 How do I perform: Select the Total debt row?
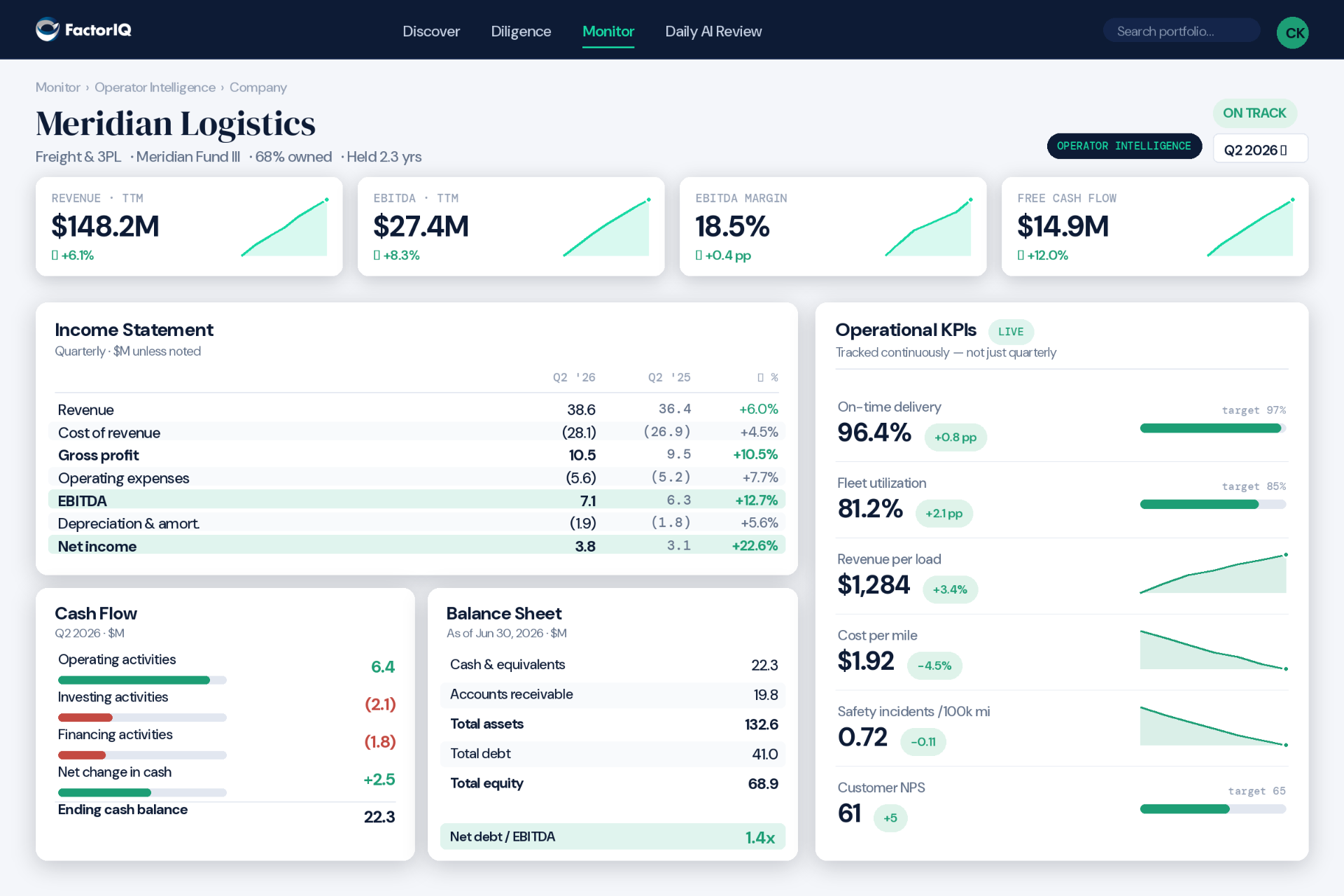point(613,754)
